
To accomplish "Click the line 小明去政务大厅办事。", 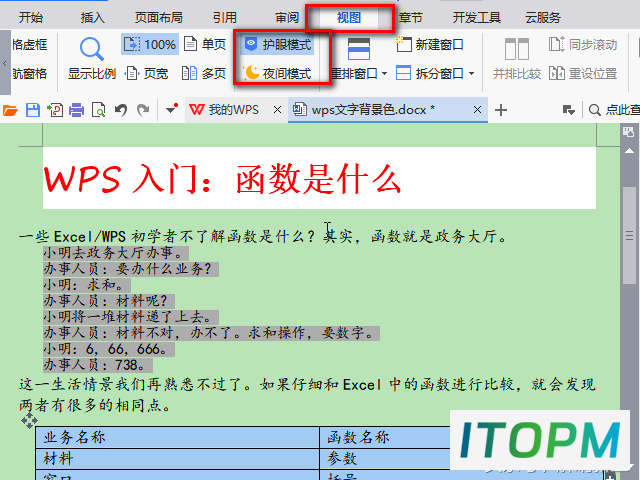I will click(x=116, y=253).
